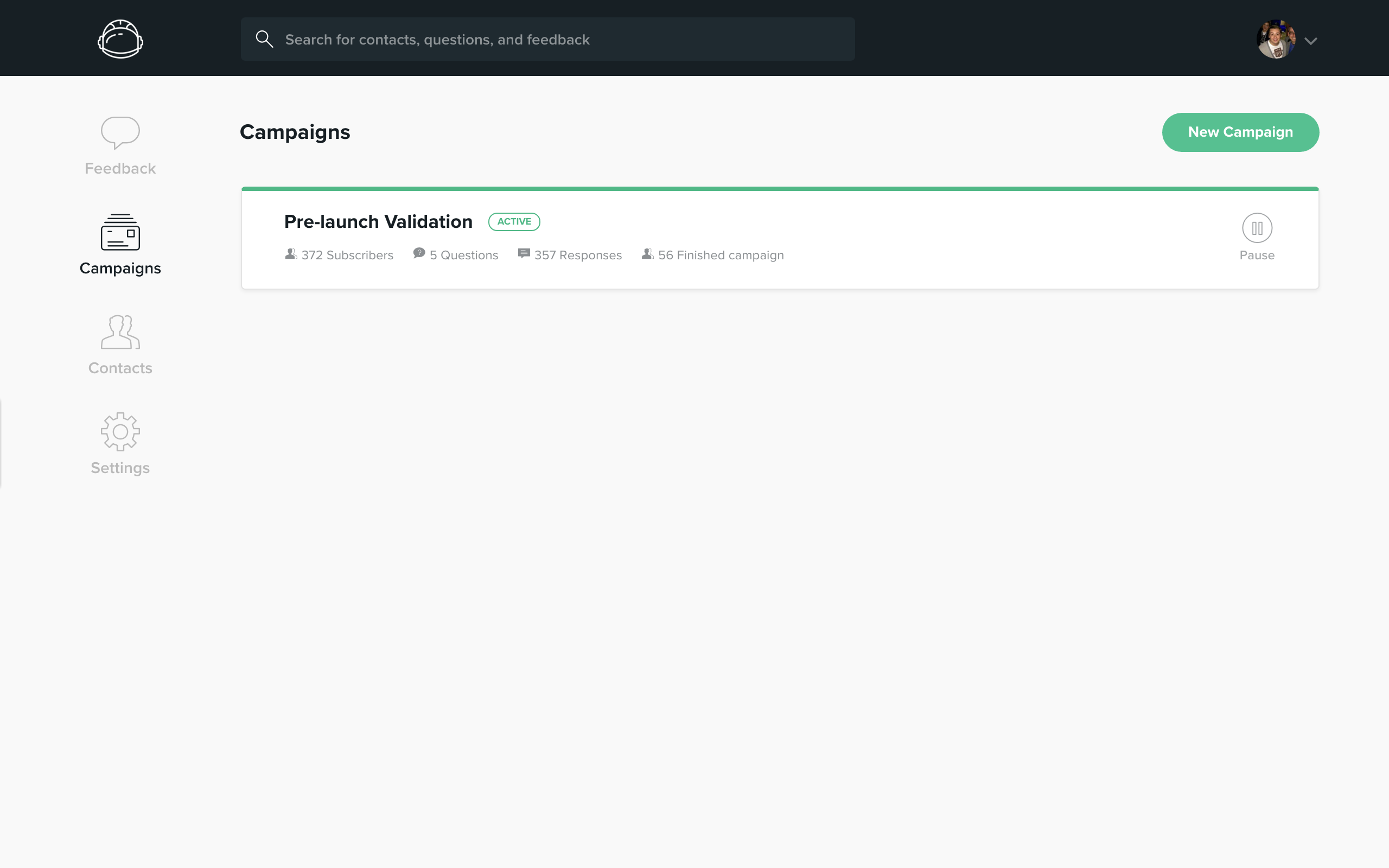1389x868 pixels.
Task: Click the user profile avatar
Action: pyautogui.click(x=1276, y=40)
